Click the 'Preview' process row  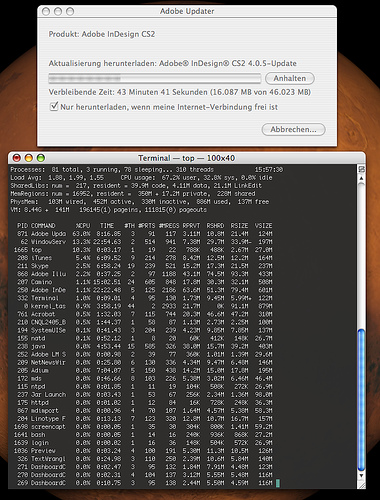[144, 451]
